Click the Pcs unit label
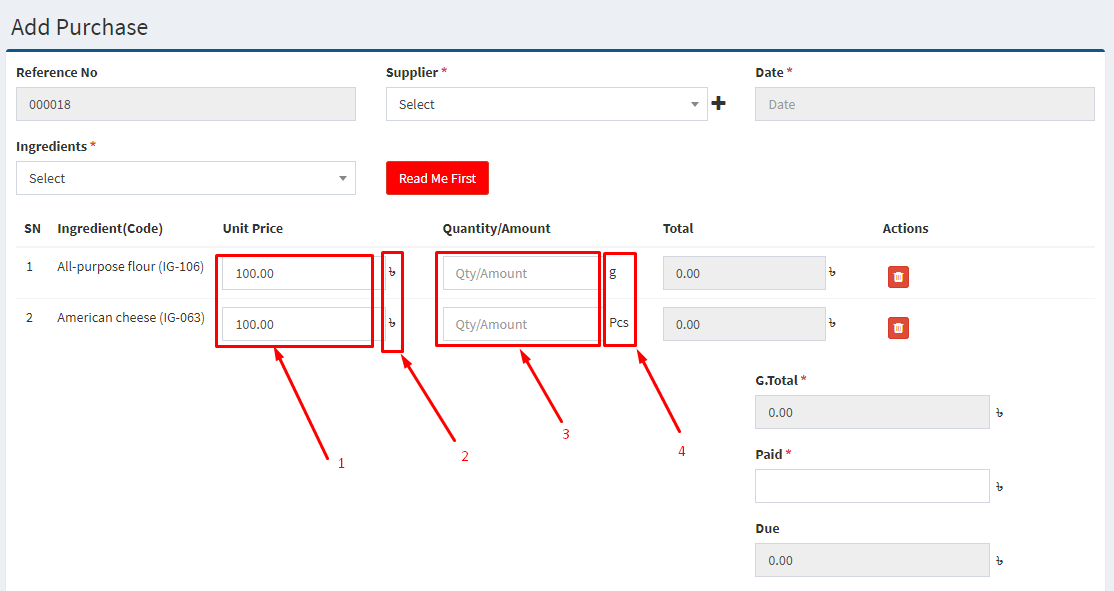This screenshot has width=1114, height=591. 619,323
